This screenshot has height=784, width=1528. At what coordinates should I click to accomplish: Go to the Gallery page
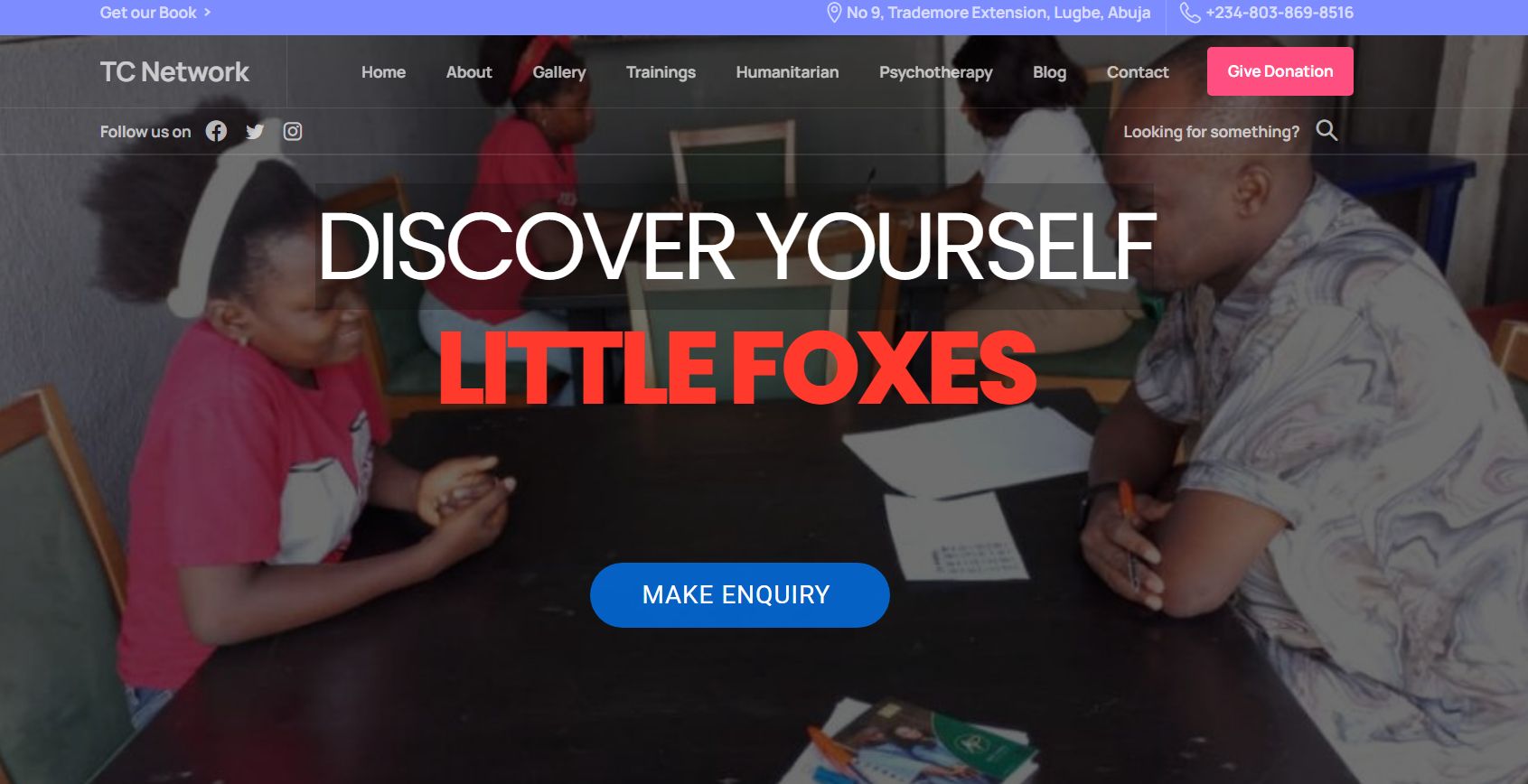click(559, 72)
